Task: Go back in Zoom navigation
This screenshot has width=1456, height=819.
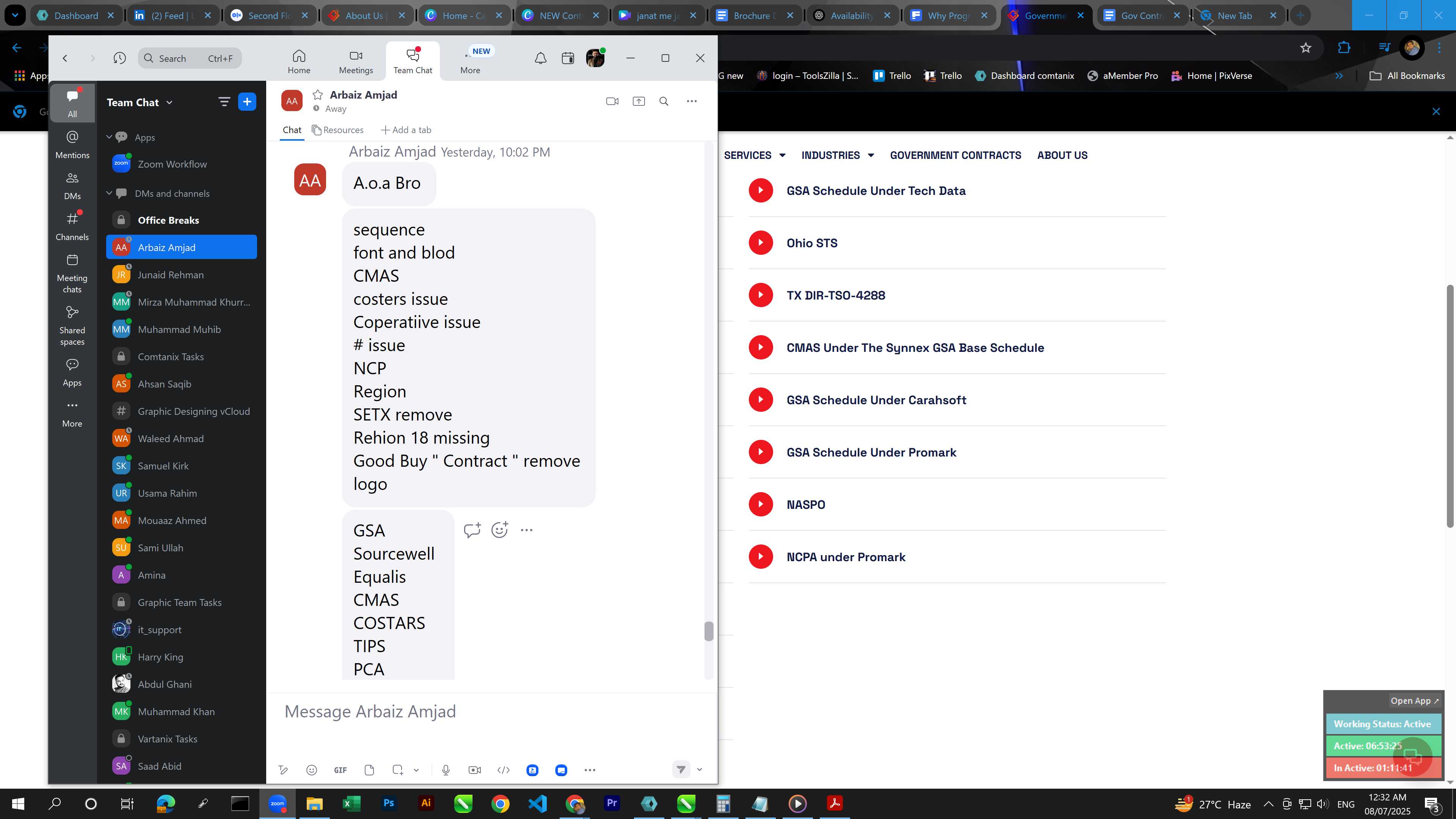Action: tap(65, 58)
